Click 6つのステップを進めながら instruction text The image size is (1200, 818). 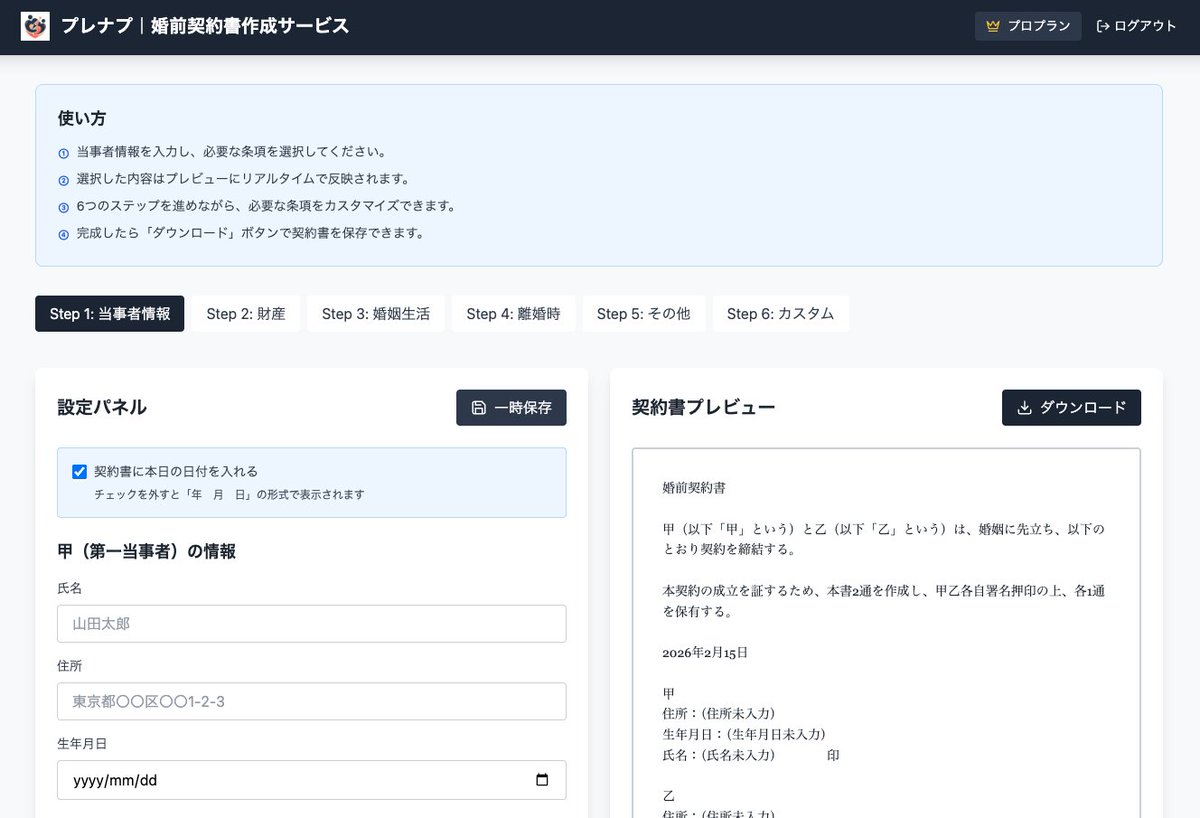click(266, 206)
